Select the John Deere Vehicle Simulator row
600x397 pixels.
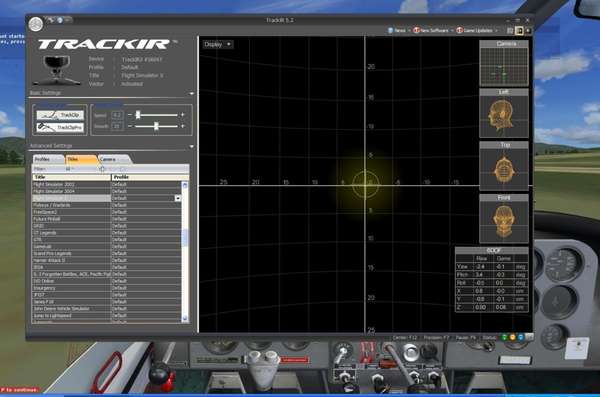point(107,309)
